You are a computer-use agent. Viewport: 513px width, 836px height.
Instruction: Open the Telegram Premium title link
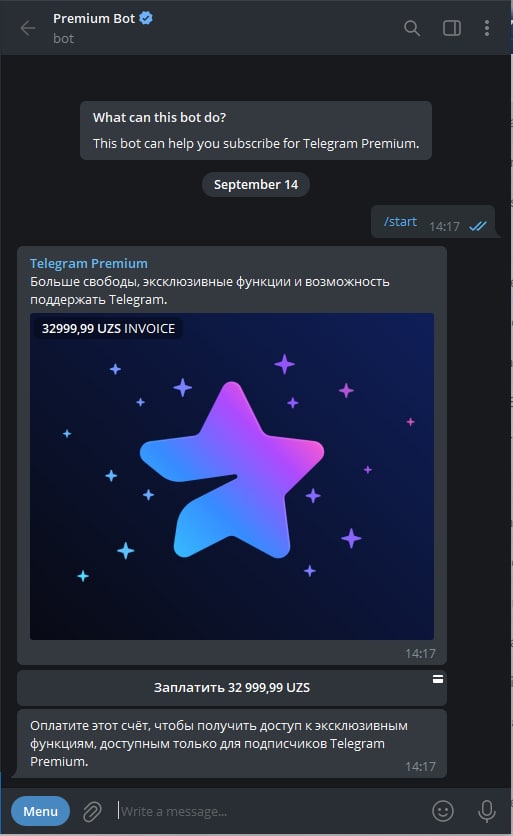click(x=89, y=263)
